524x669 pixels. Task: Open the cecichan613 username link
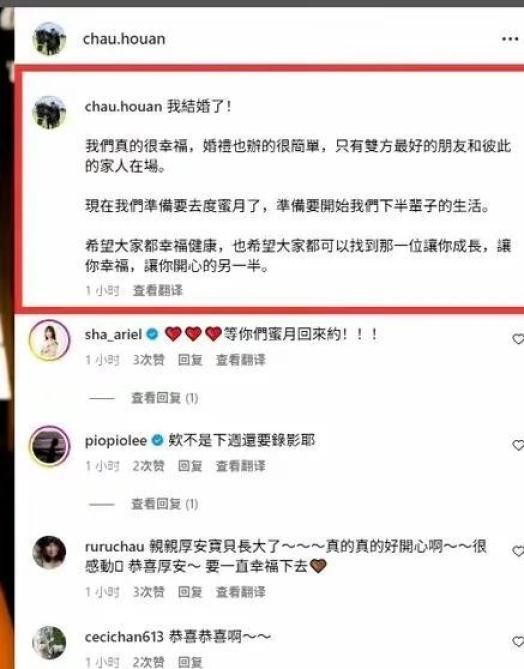pyautogui.click(x=124, y=637)
